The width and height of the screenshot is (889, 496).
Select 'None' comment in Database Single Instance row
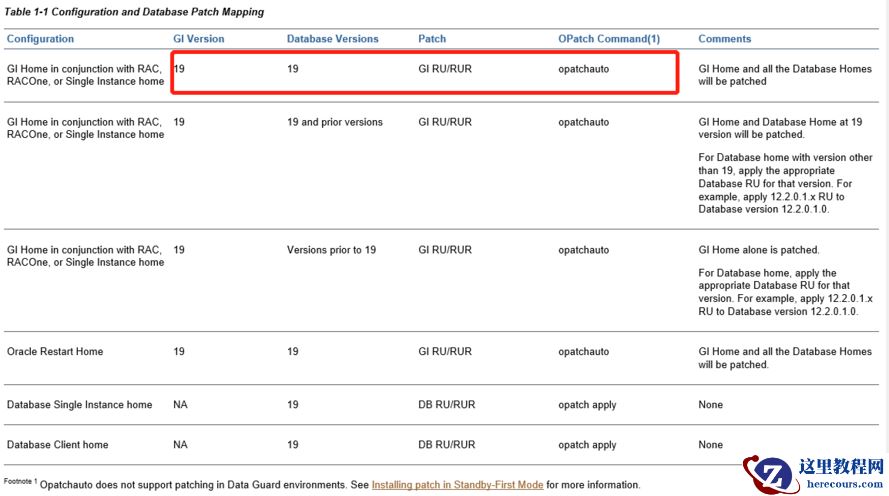click(710, 405)
